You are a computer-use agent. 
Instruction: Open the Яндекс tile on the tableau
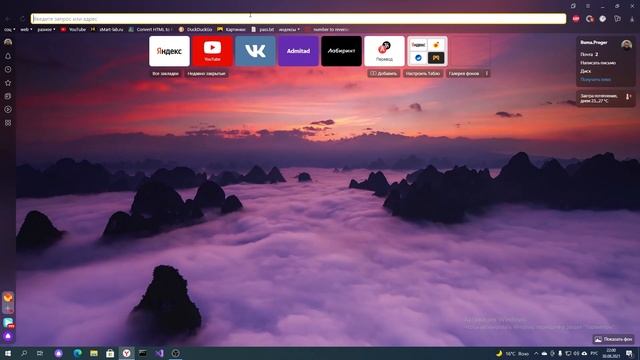pyautogui.click(x=169, y=51)
